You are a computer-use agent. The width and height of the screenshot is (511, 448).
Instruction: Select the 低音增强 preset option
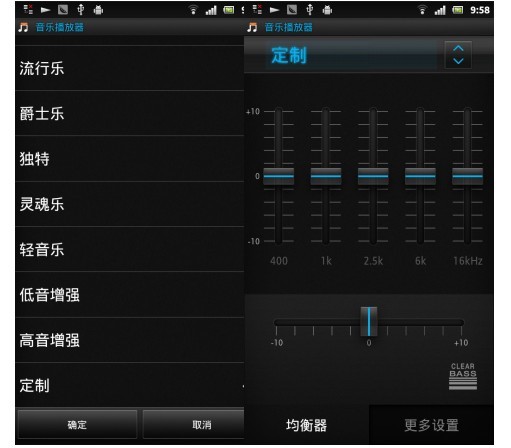pos(130,295)
